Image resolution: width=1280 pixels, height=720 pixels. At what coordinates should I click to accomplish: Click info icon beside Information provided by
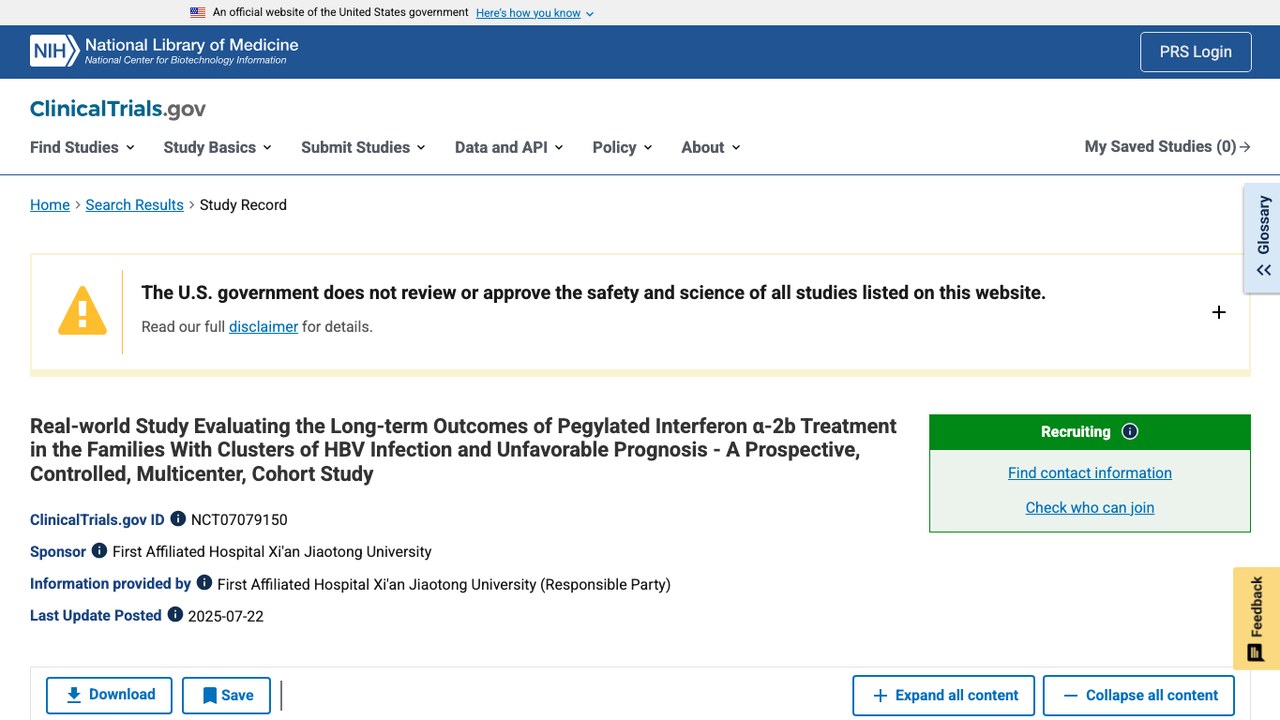tap(204, 583)
